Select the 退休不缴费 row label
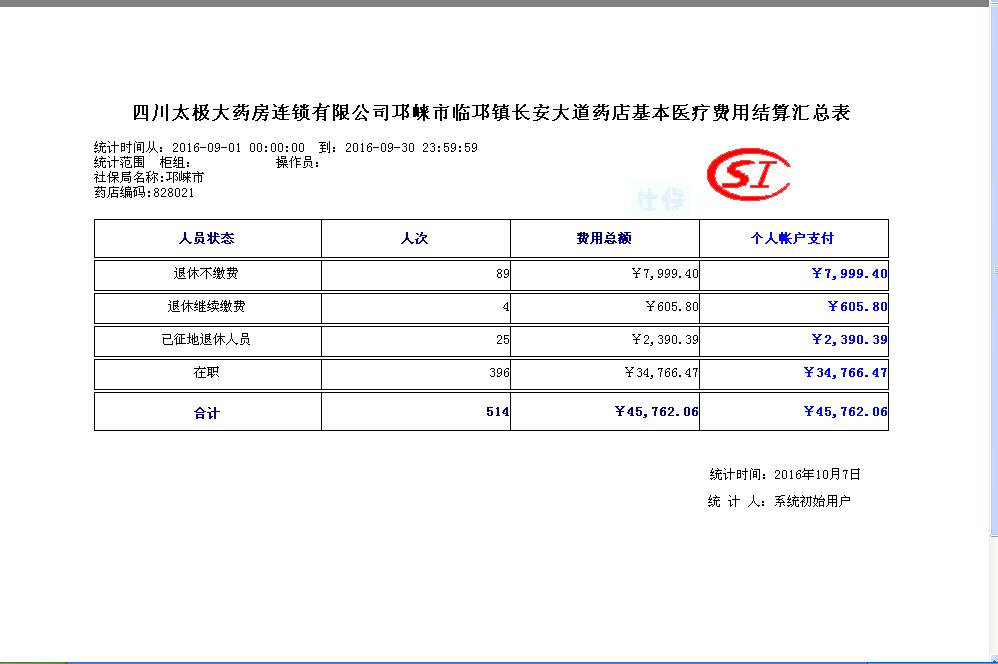 [x=206, y=273]
